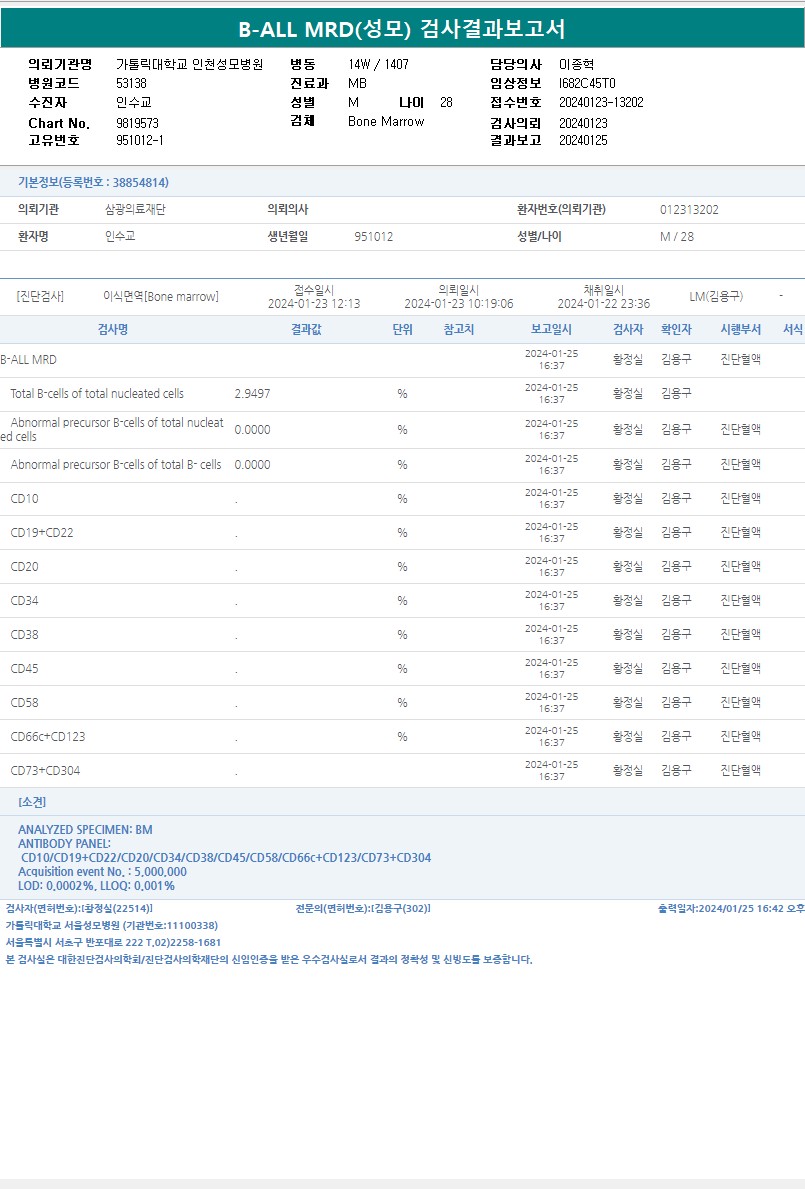Viewport: 805px width, 1189px height.
Task: Click the 접수번호 value 20240123-13202
Action: click(600, 103)
